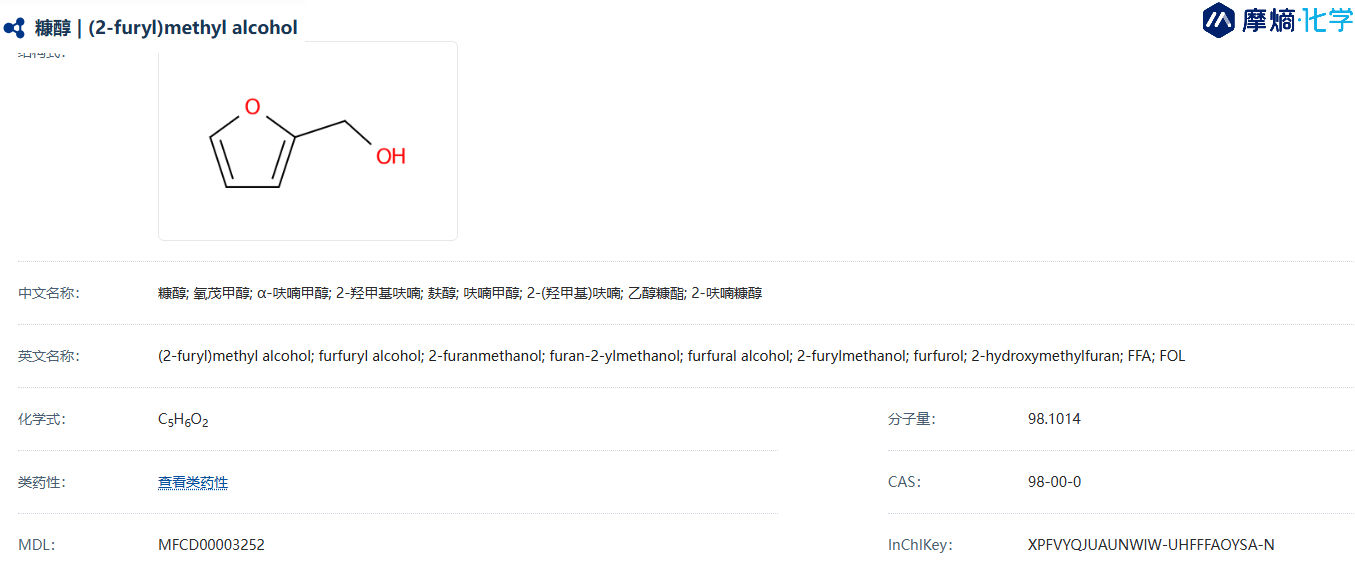Click the 摩熵化学 brand name text
The image size is (1355, 571).
(1297, 21)
